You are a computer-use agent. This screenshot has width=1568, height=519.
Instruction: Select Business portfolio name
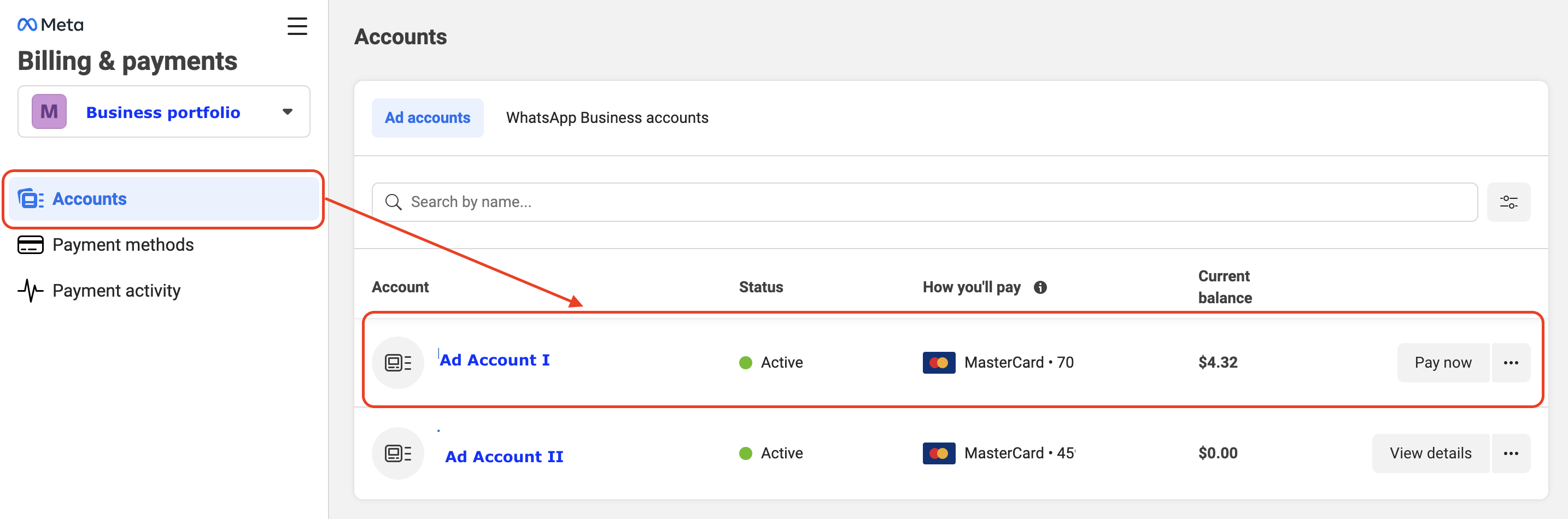click(163, 113)
